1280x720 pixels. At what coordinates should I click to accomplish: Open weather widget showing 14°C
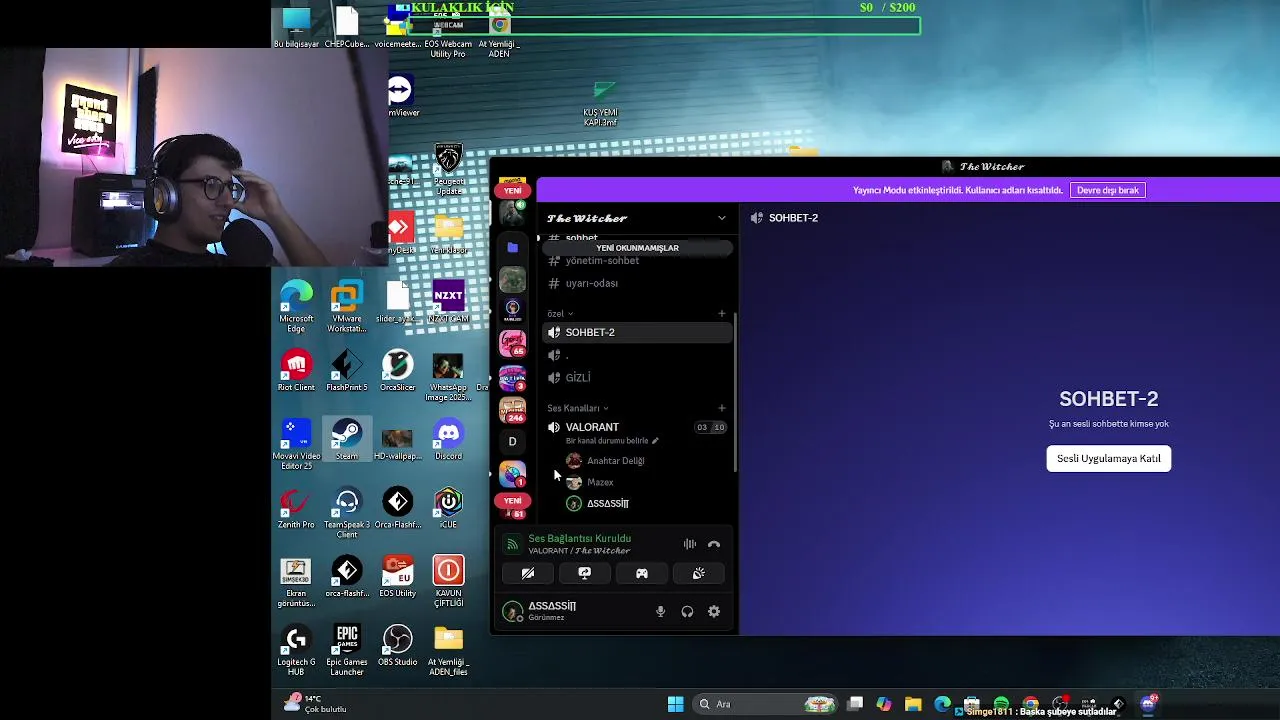tap(315, 704)
